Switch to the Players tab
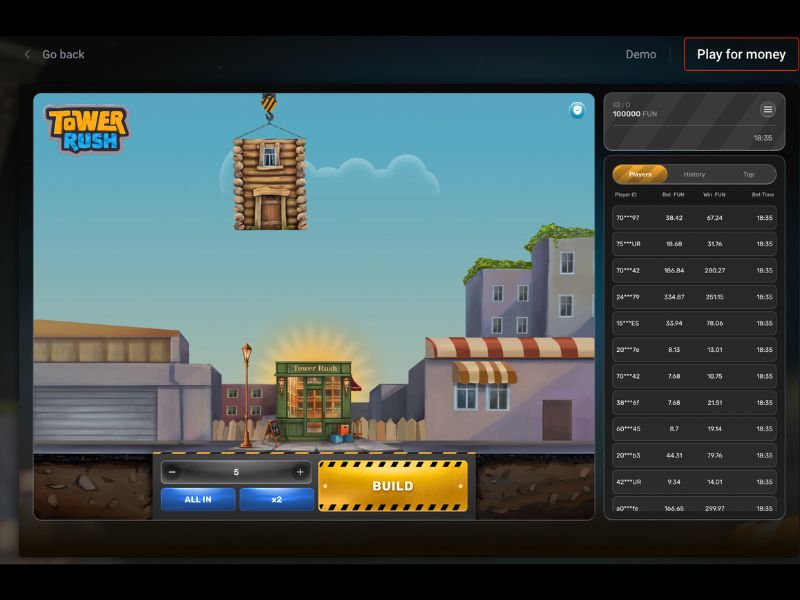 coord(640,174)
